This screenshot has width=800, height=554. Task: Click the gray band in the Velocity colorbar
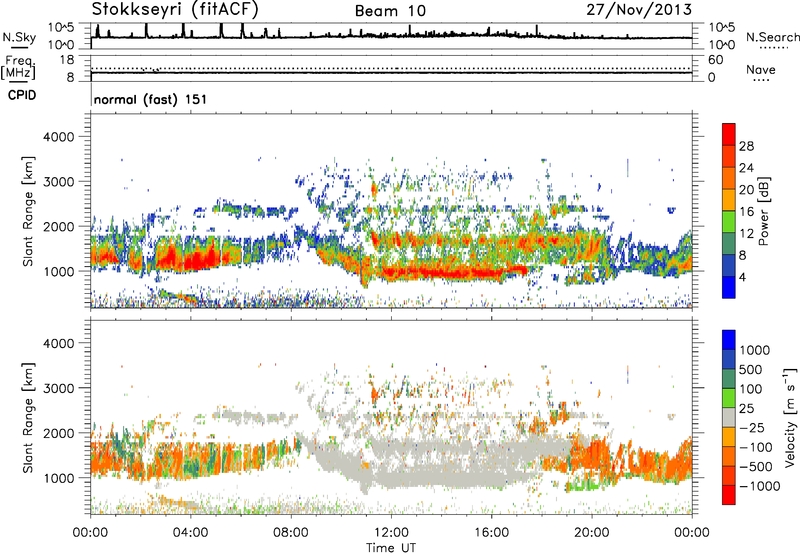729,417
